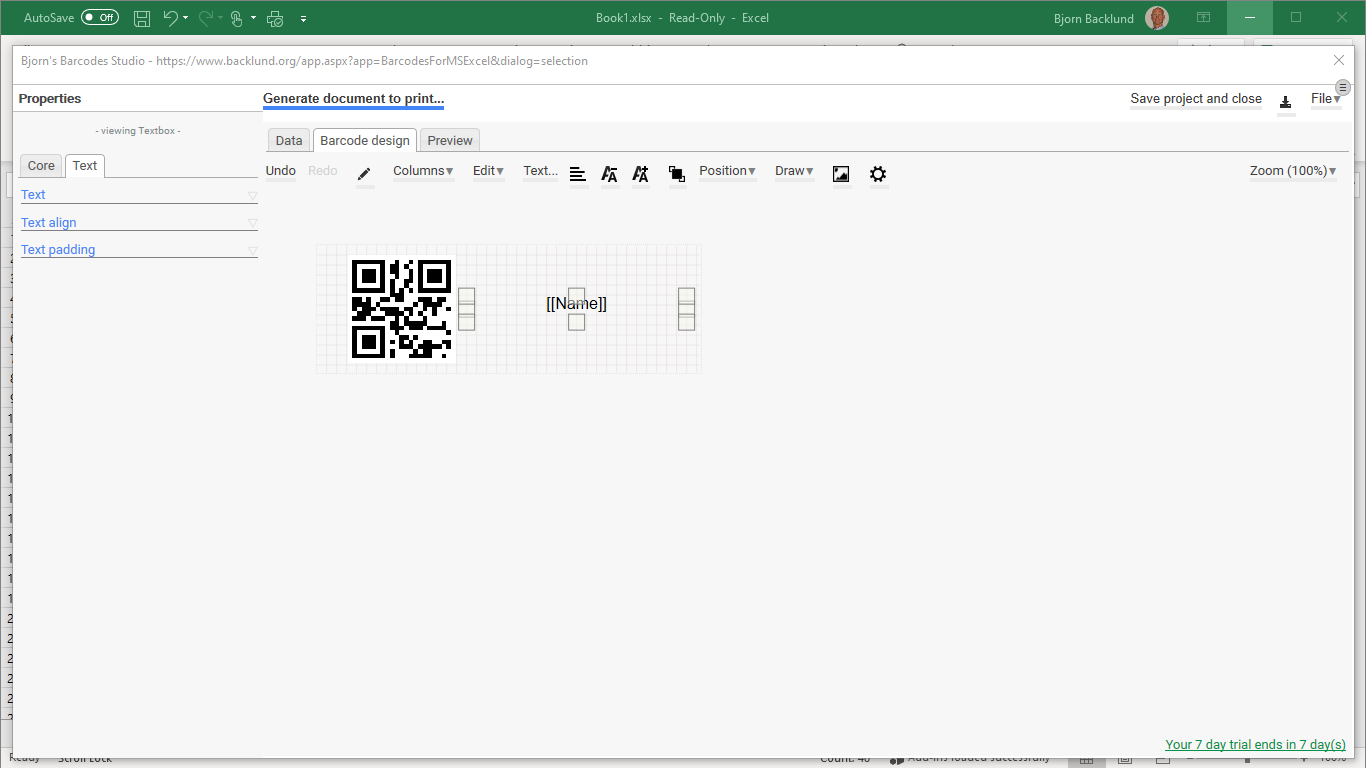Click Excel's Undo arrow icon
Image resolution: width=1366 pixels, height=768 pixels.
[x=170, y=18]
